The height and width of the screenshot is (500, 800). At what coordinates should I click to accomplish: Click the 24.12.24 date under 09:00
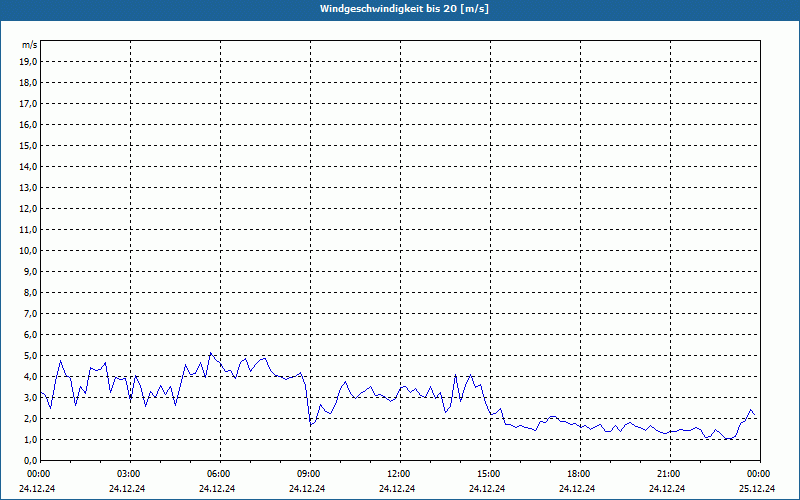(x=307, y=488)
